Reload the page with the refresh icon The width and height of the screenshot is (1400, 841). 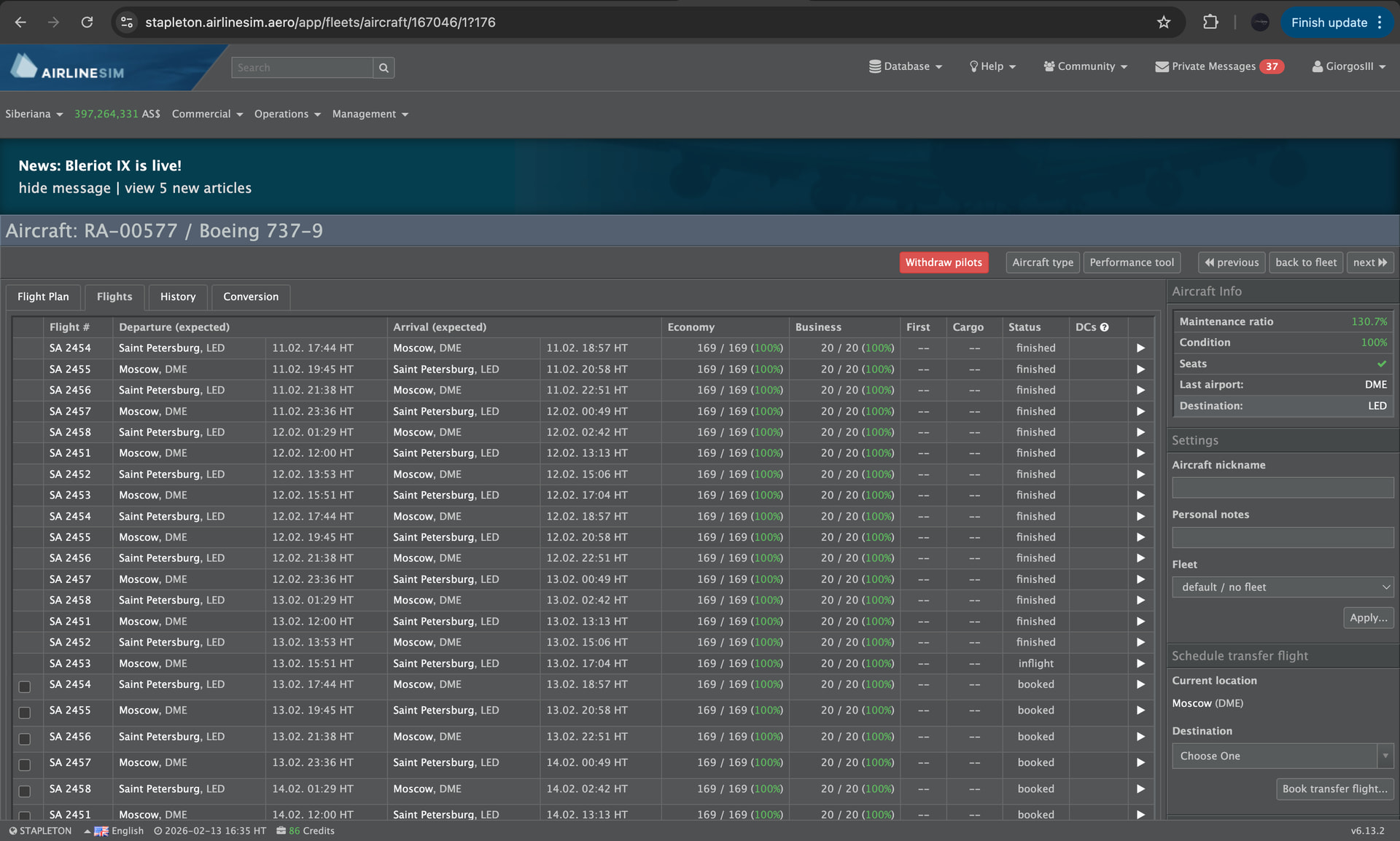click(87, 23)
